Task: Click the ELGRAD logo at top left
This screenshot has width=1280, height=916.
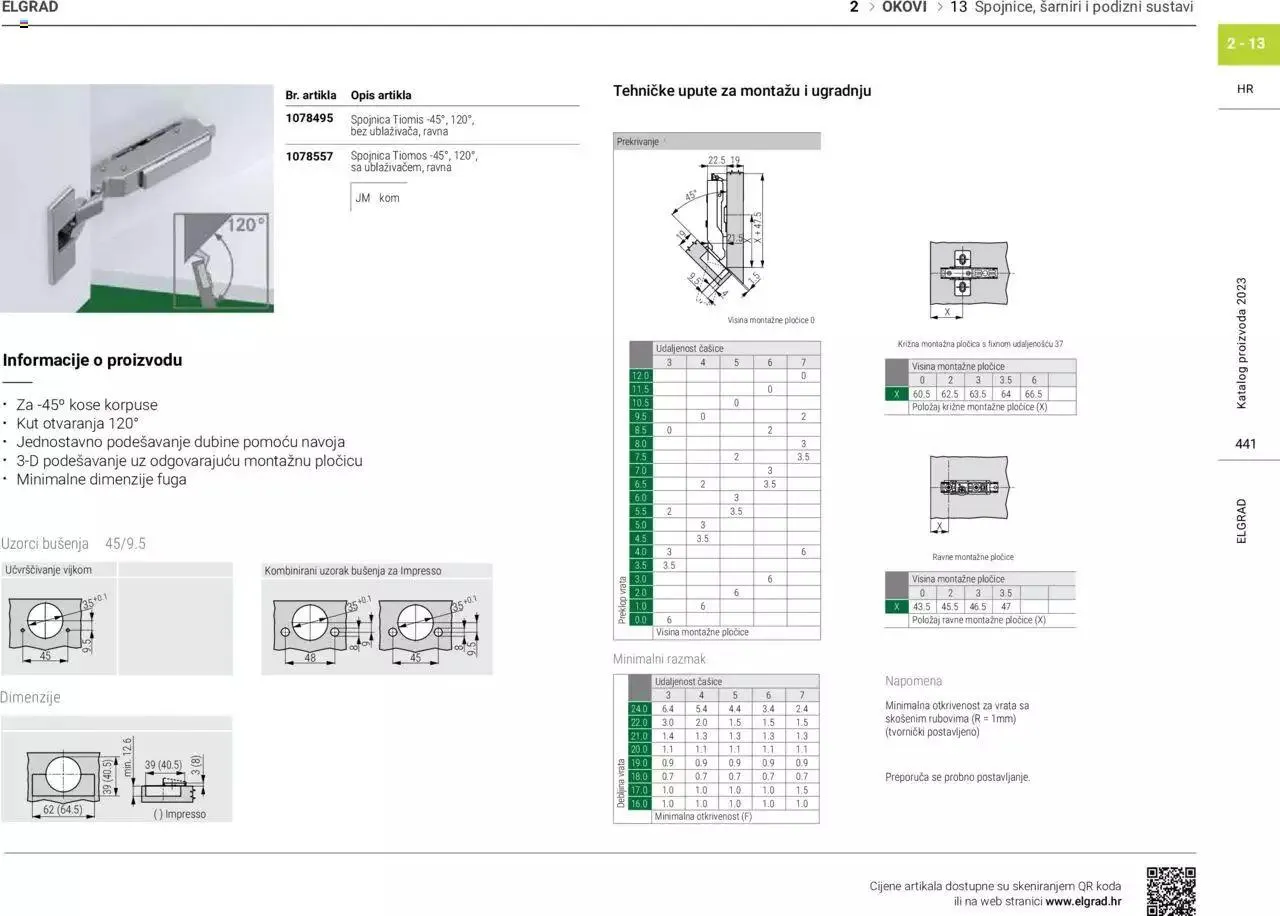Action: (30, 7)
